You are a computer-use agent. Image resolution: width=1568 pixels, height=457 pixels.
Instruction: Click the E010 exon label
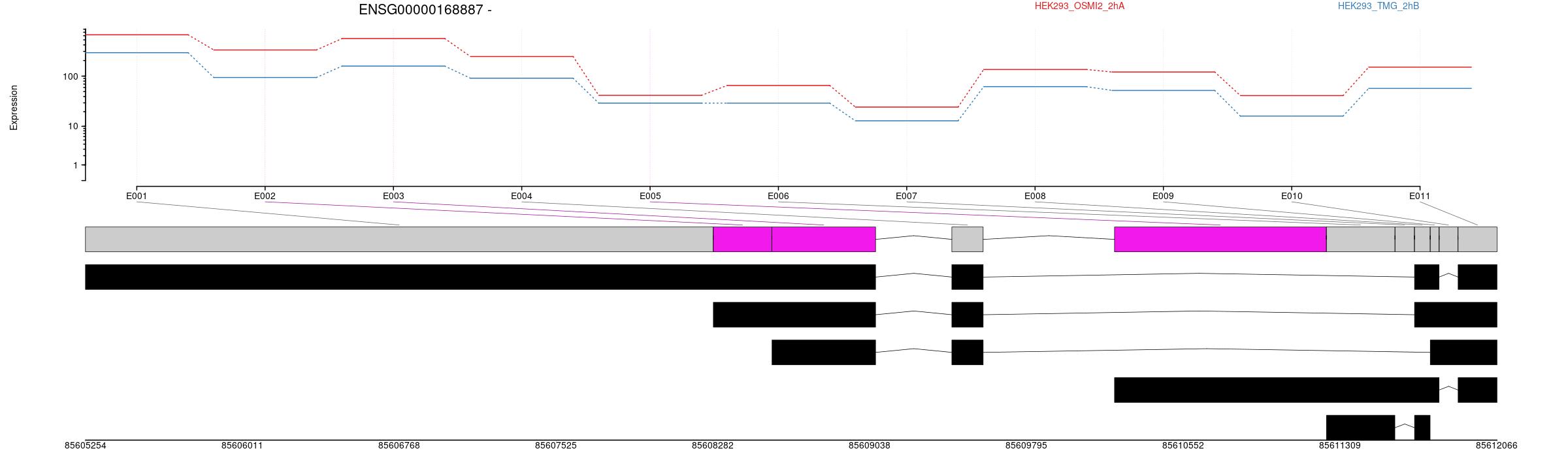click(1292, 196)
